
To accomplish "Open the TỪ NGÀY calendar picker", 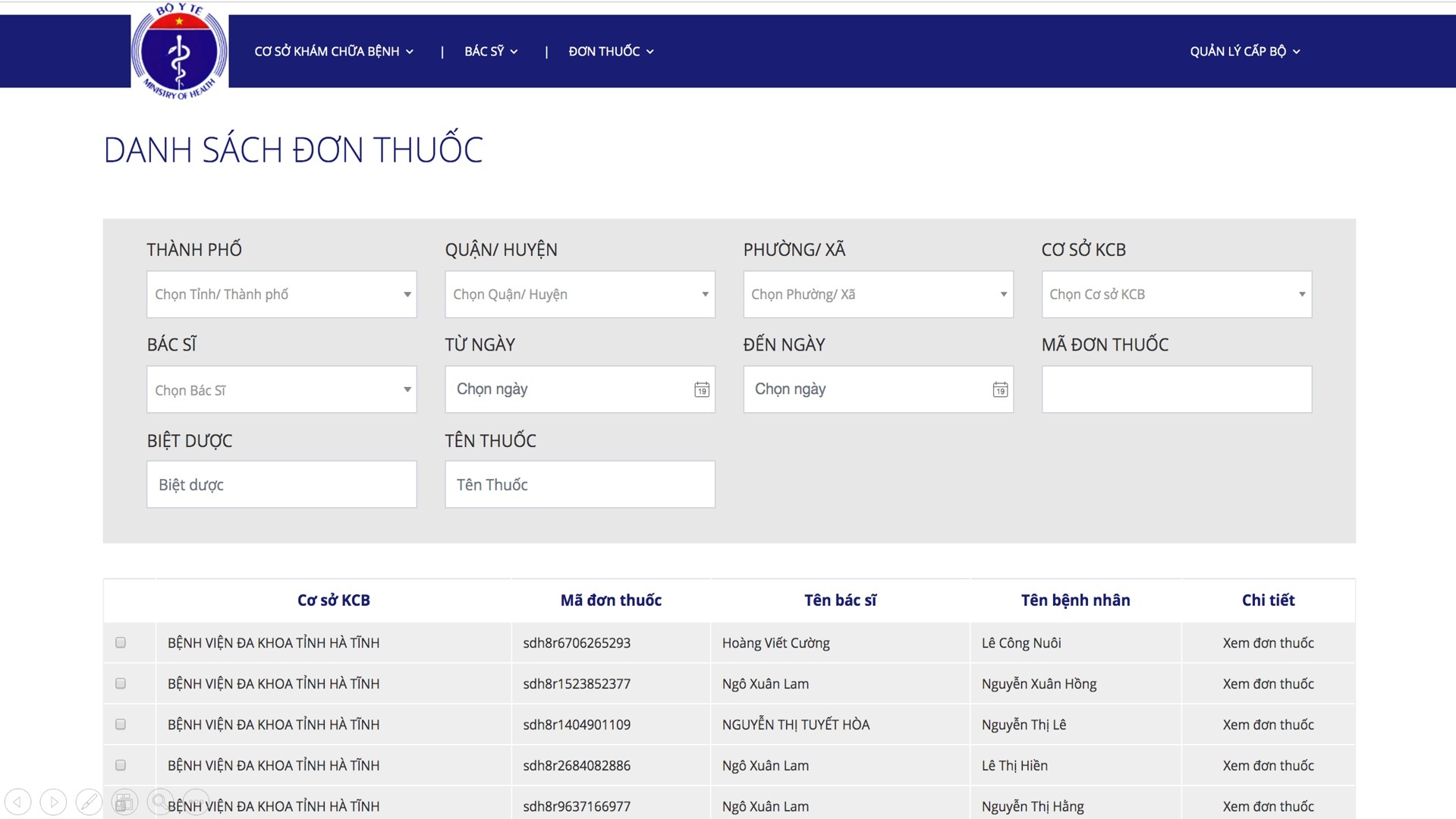I will point(700,389).
